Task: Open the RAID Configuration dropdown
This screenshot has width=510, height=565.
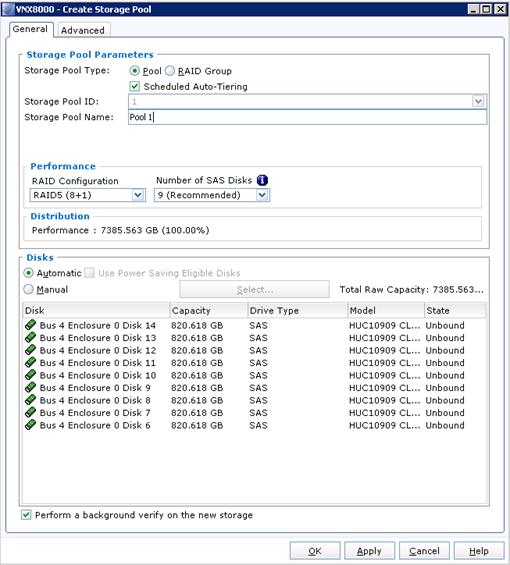Action: (138, 195)
